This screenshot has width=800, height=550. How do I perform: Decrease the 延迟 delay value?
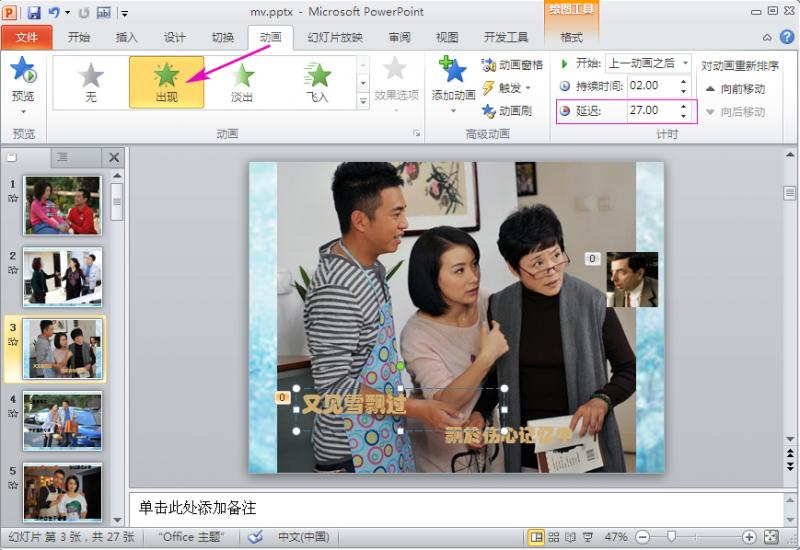point(684,115)
